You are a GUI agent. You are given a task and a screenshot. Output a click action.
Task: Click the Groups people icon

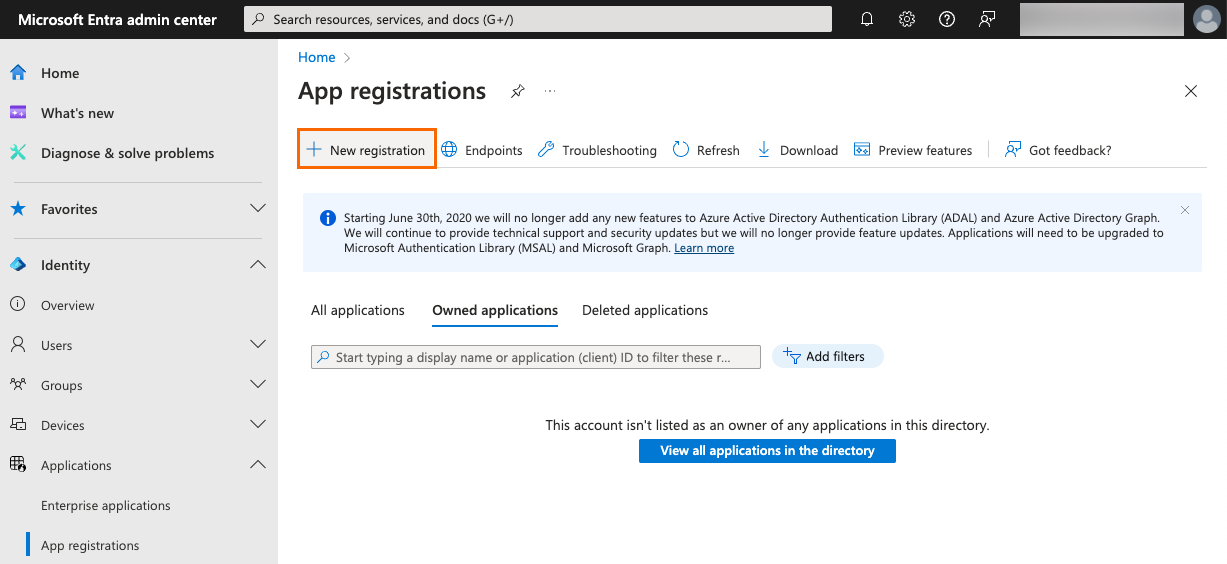18,385
